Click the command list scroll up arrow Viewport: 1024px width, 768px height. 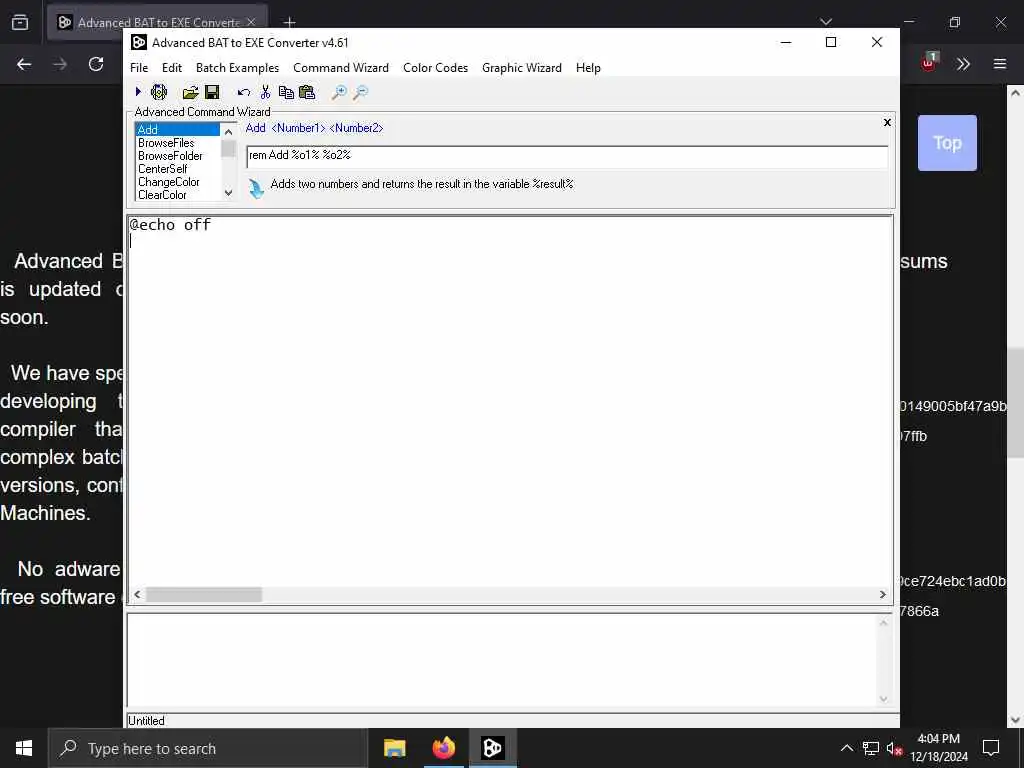click(228, 131)
